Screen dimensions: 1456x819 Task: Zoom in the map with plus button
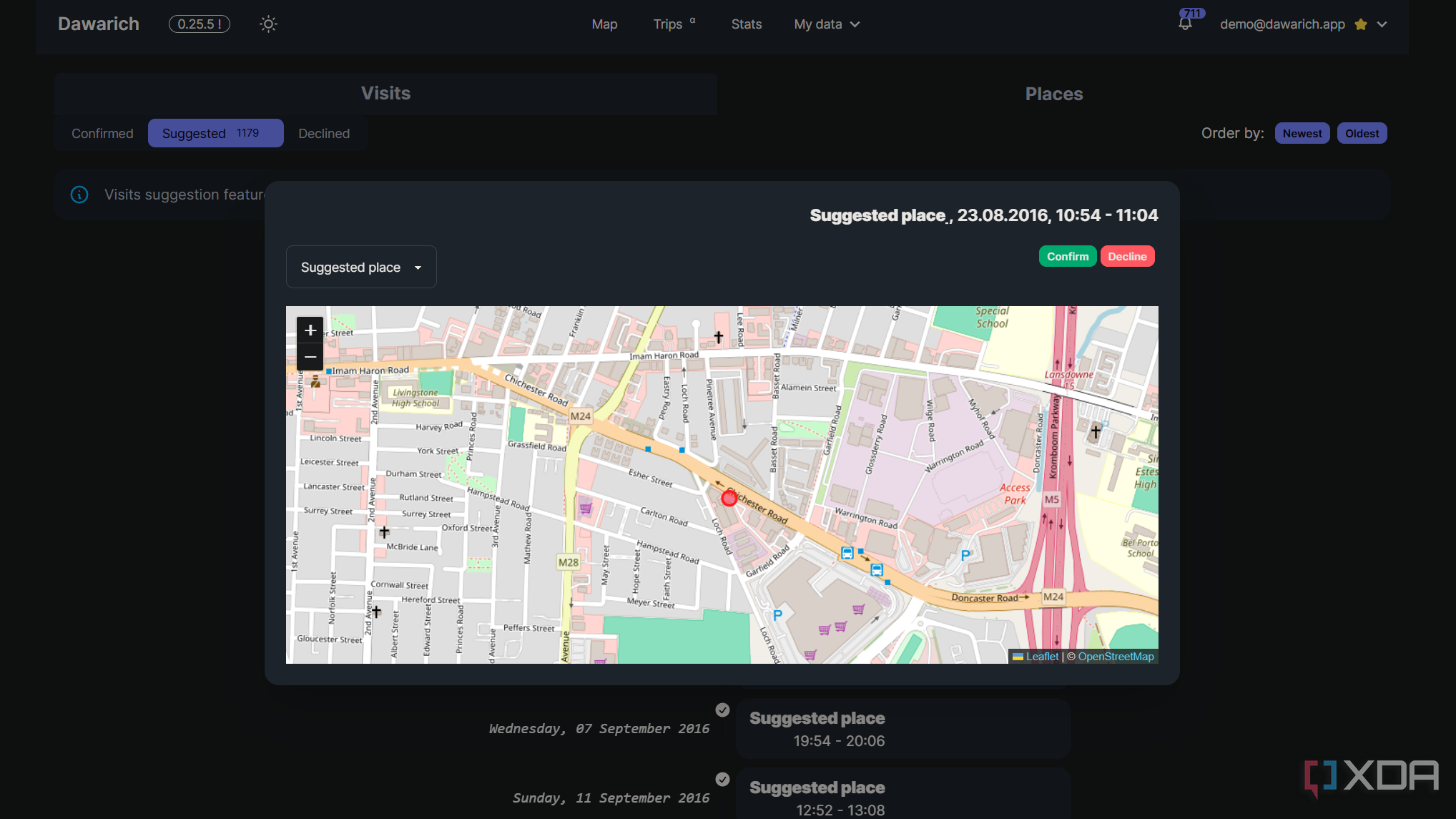pos(310,330)
